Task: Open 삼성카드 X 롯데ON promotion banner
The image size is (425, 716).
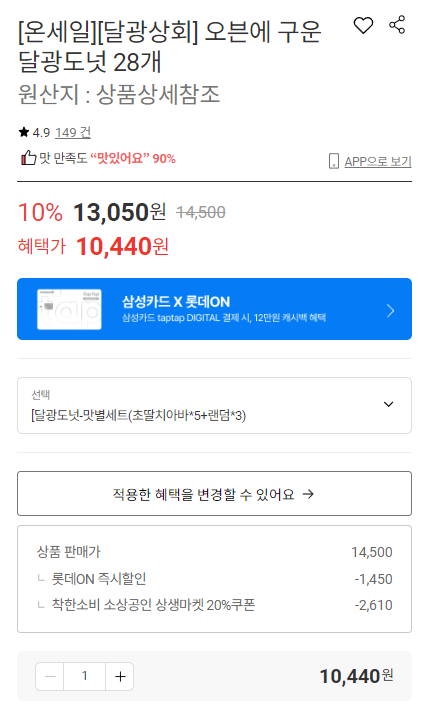Action: [x=214, y=309]
